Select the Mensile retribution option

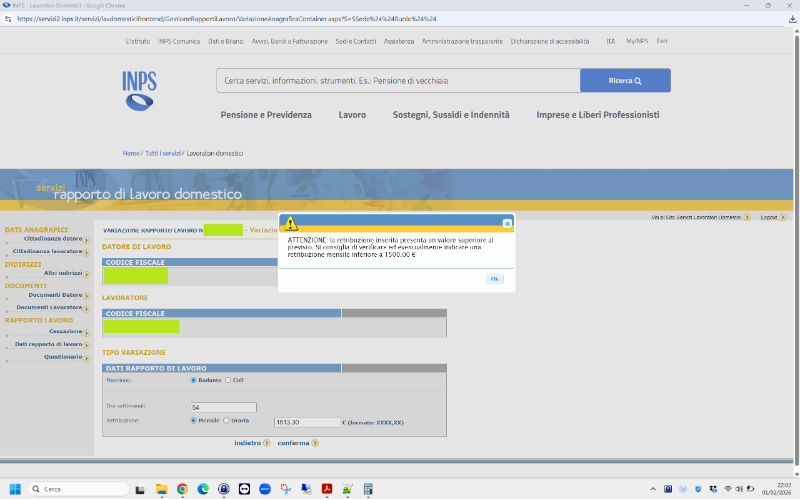pos(193,421)
